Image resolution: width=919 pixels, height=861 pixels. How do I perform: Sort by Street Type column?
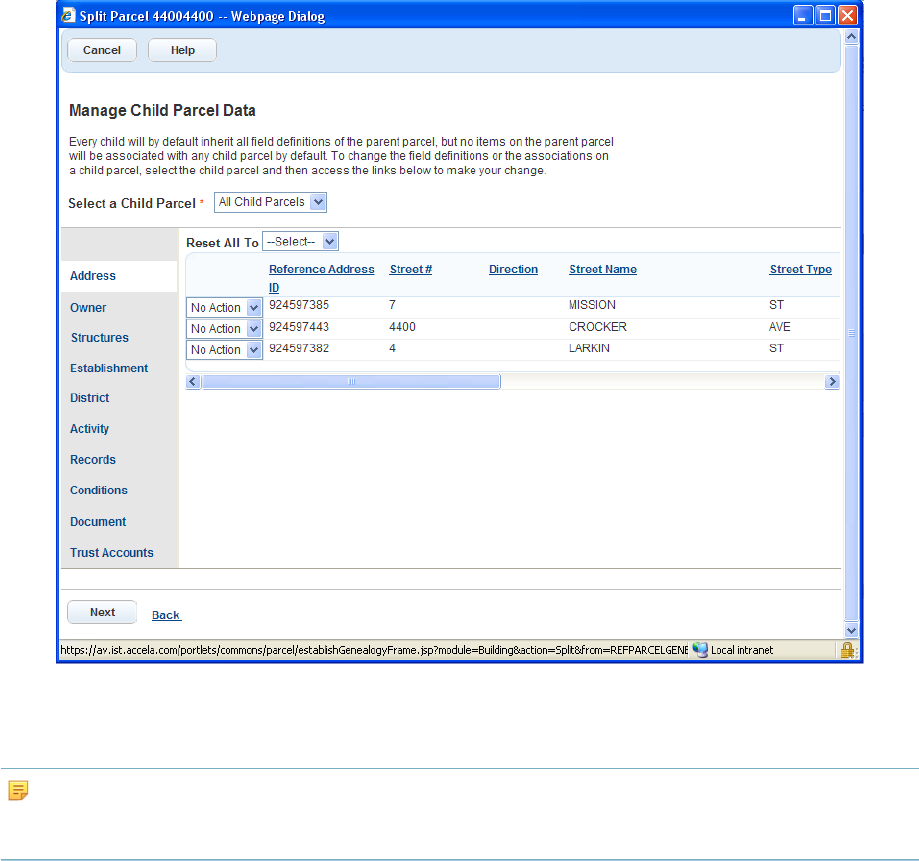pos(801,269)
